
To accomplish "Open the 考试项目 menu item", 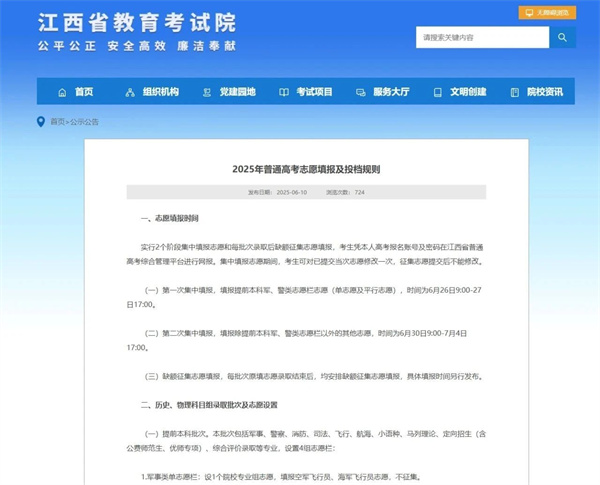I will point(315,92).
